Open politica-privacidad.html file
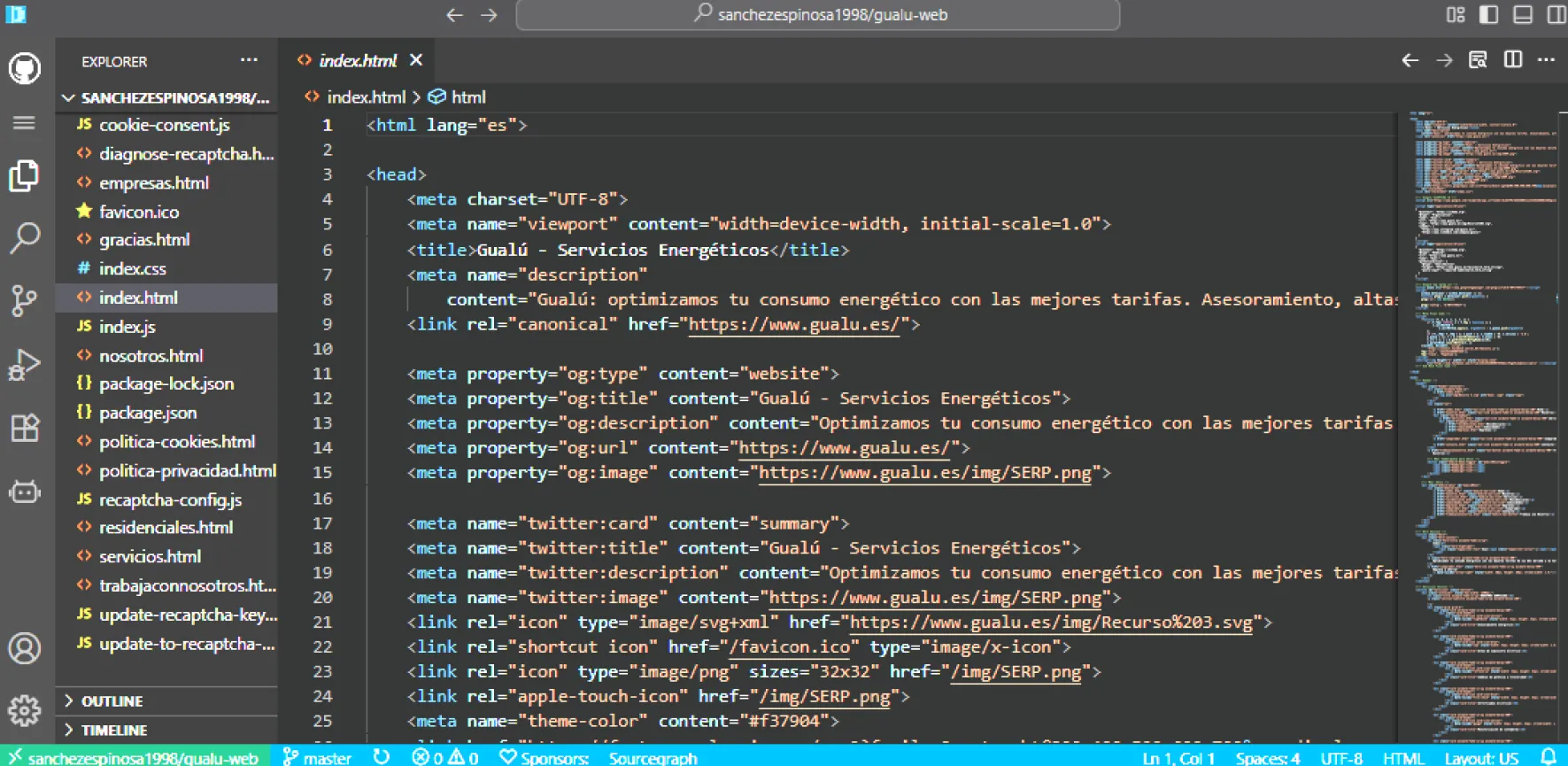Screen dimensions: 1568x766 pos(166,470)
